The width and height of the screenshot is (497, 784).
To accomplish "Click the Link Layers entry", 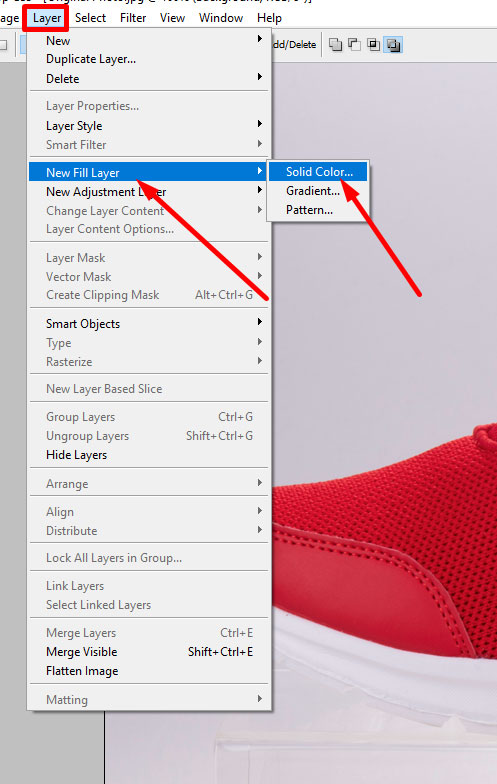I will tap(149, 586).
